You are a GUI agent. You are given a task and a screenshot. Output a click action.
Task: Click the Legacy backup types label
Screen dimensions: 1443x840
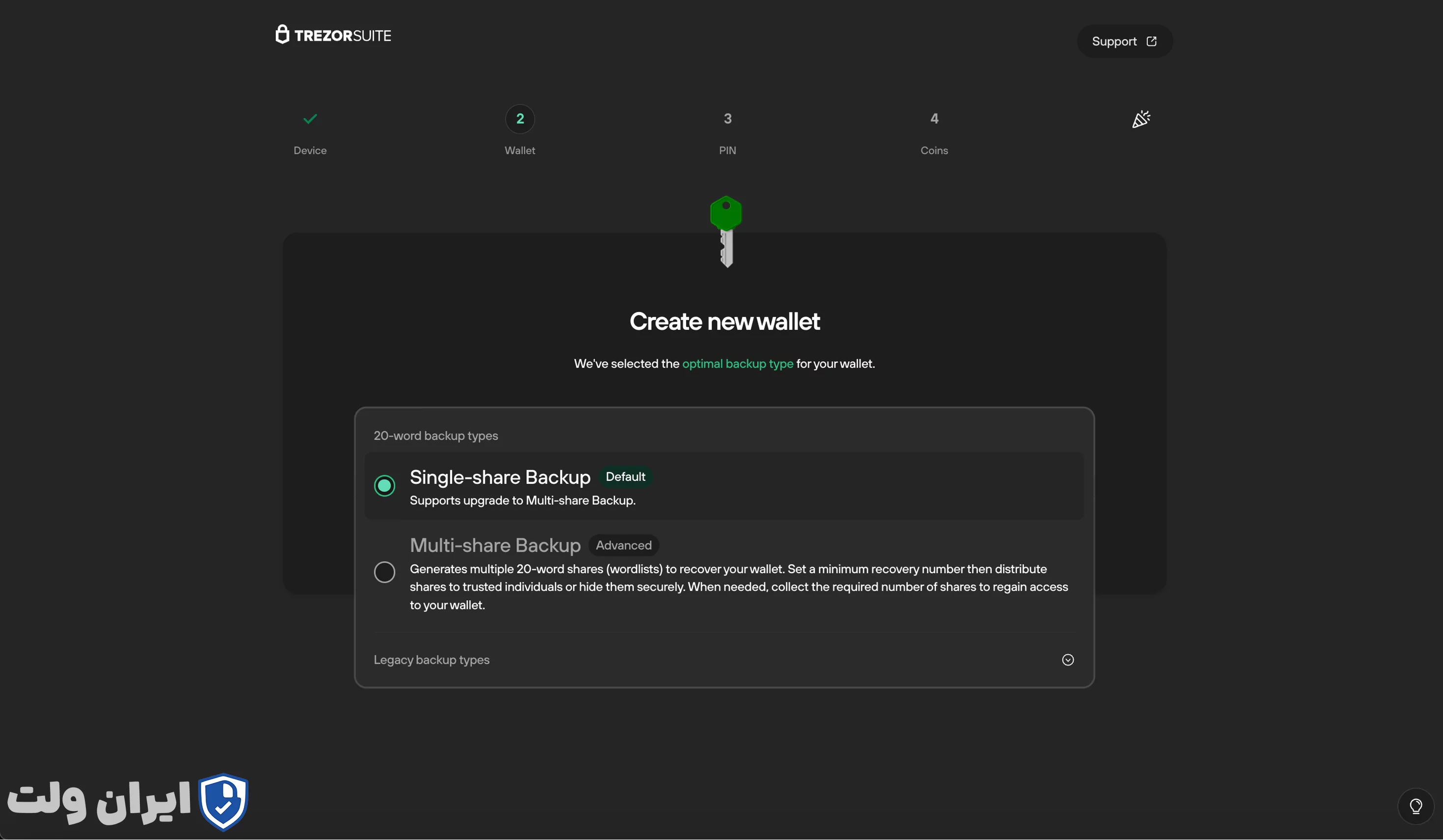(x=432, y=659)
